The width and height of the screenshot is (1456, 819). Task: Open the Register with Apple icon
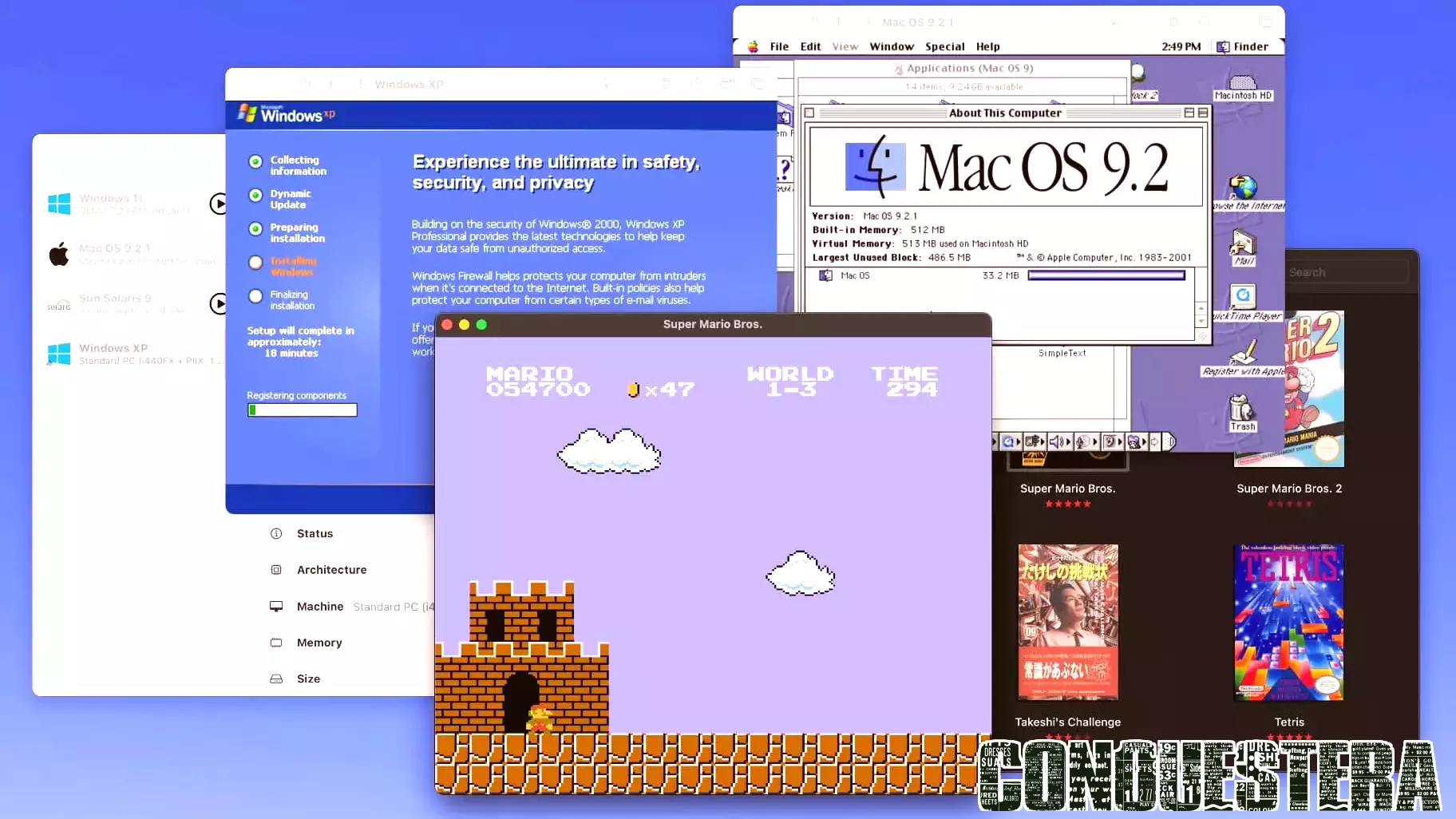[x=1243, y=358]
